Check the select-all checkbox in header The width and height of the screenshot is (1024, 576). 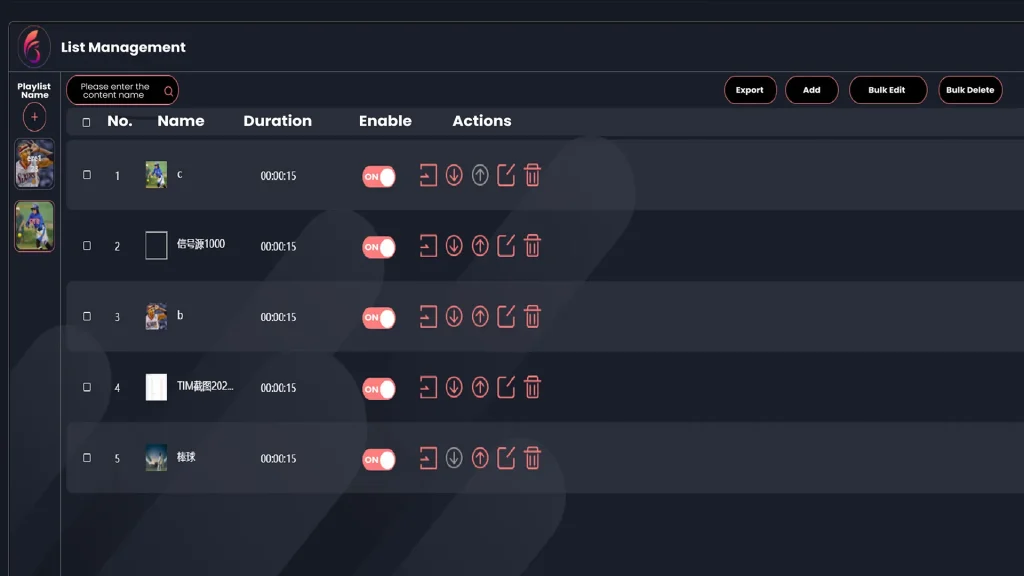tap(86, 122)
